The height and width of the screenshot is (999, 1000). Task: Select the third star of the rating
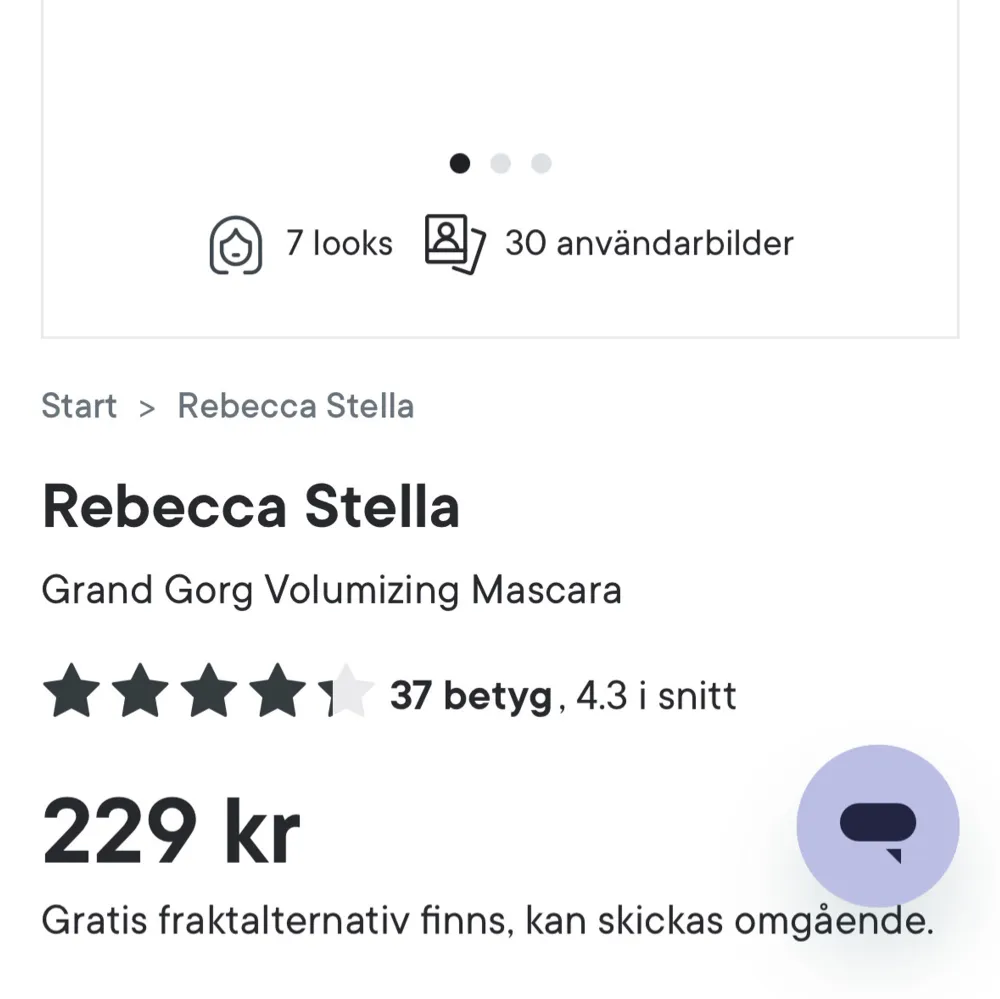(210, 689)
